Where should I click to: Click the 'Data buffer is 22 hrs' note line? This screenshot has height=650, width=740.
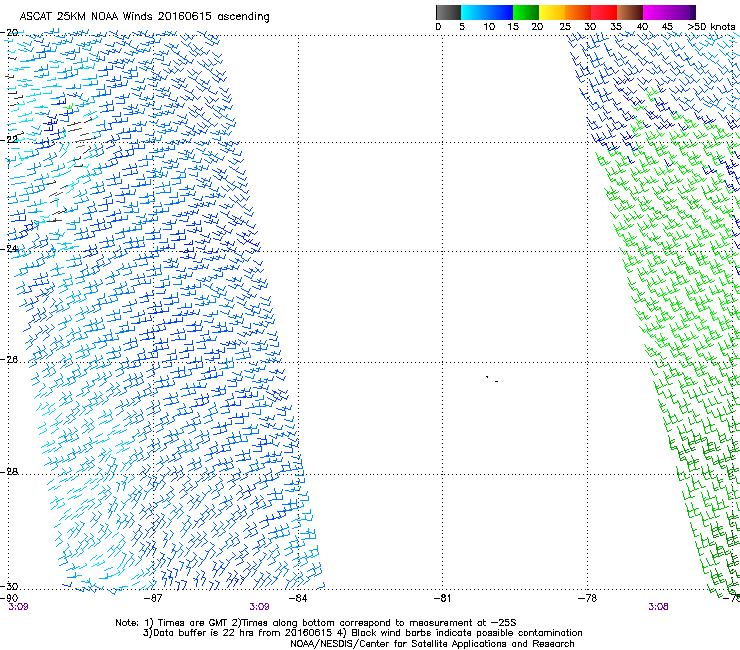pyautogui.click(x=362, y=633)
